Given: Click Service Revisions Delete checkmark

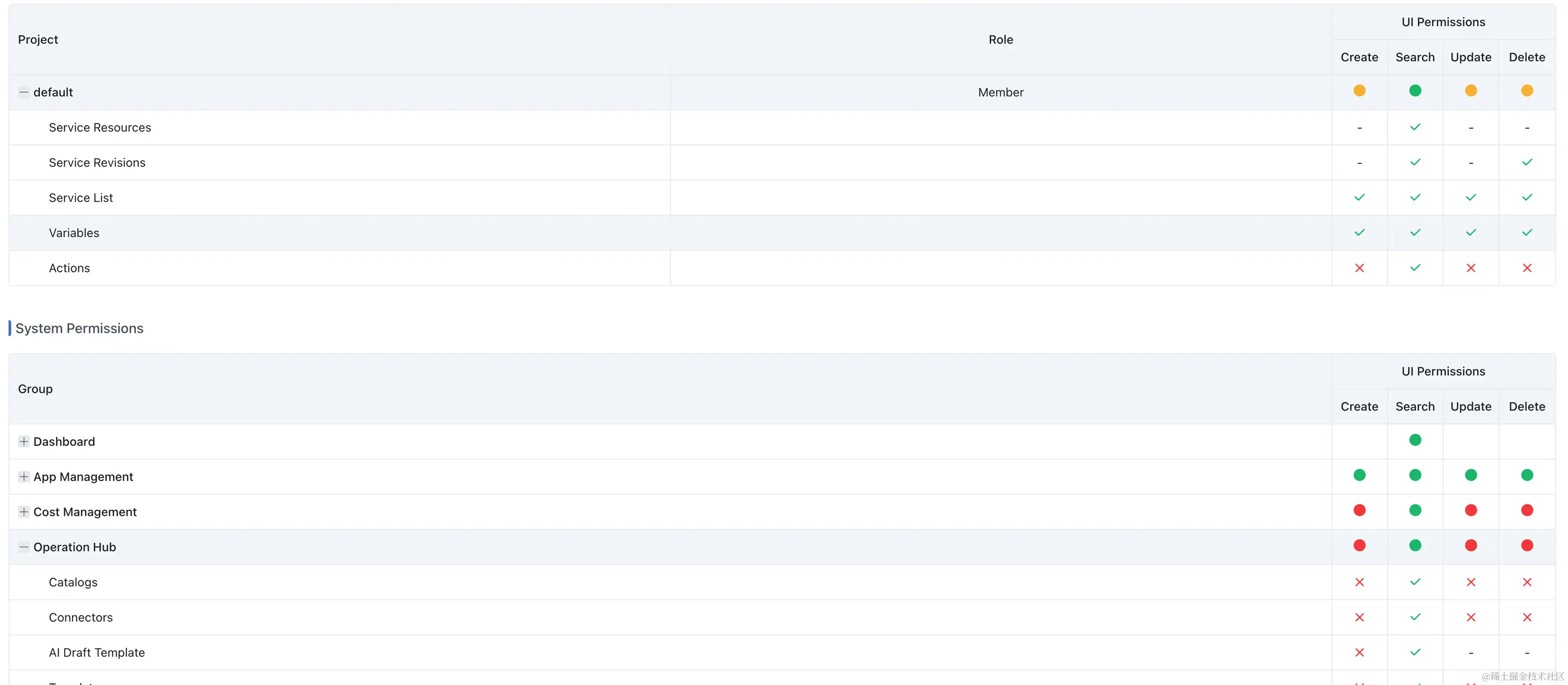Looking at the screenshot, I should 1527,163.
